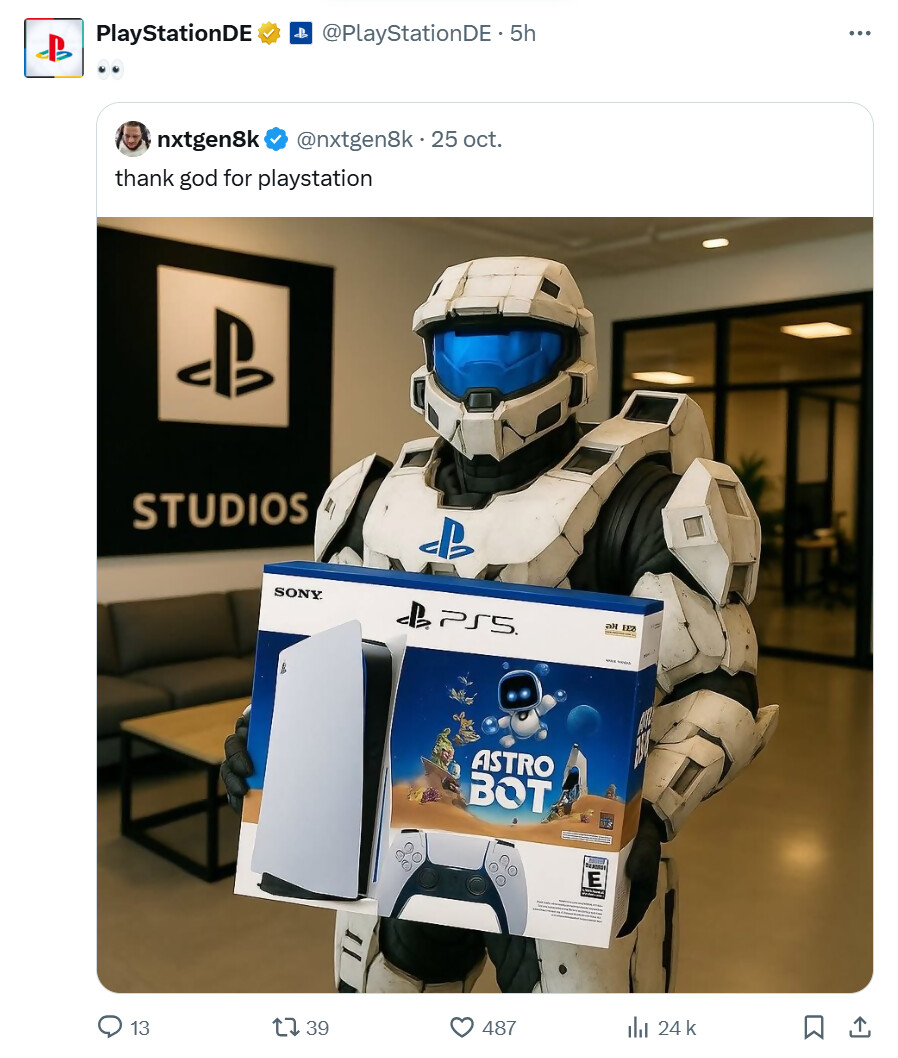Screen dimensions: 898x1058
Task: Click the share upload arrow icon
Action: (x=859, y=1027)
